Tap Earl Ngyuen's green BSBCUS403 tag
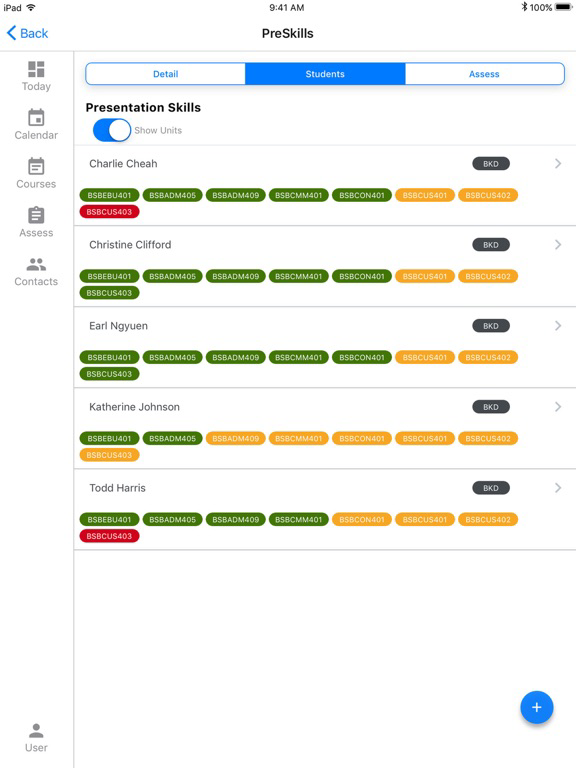This screenshot has height=768, width=576. point(109,374)
